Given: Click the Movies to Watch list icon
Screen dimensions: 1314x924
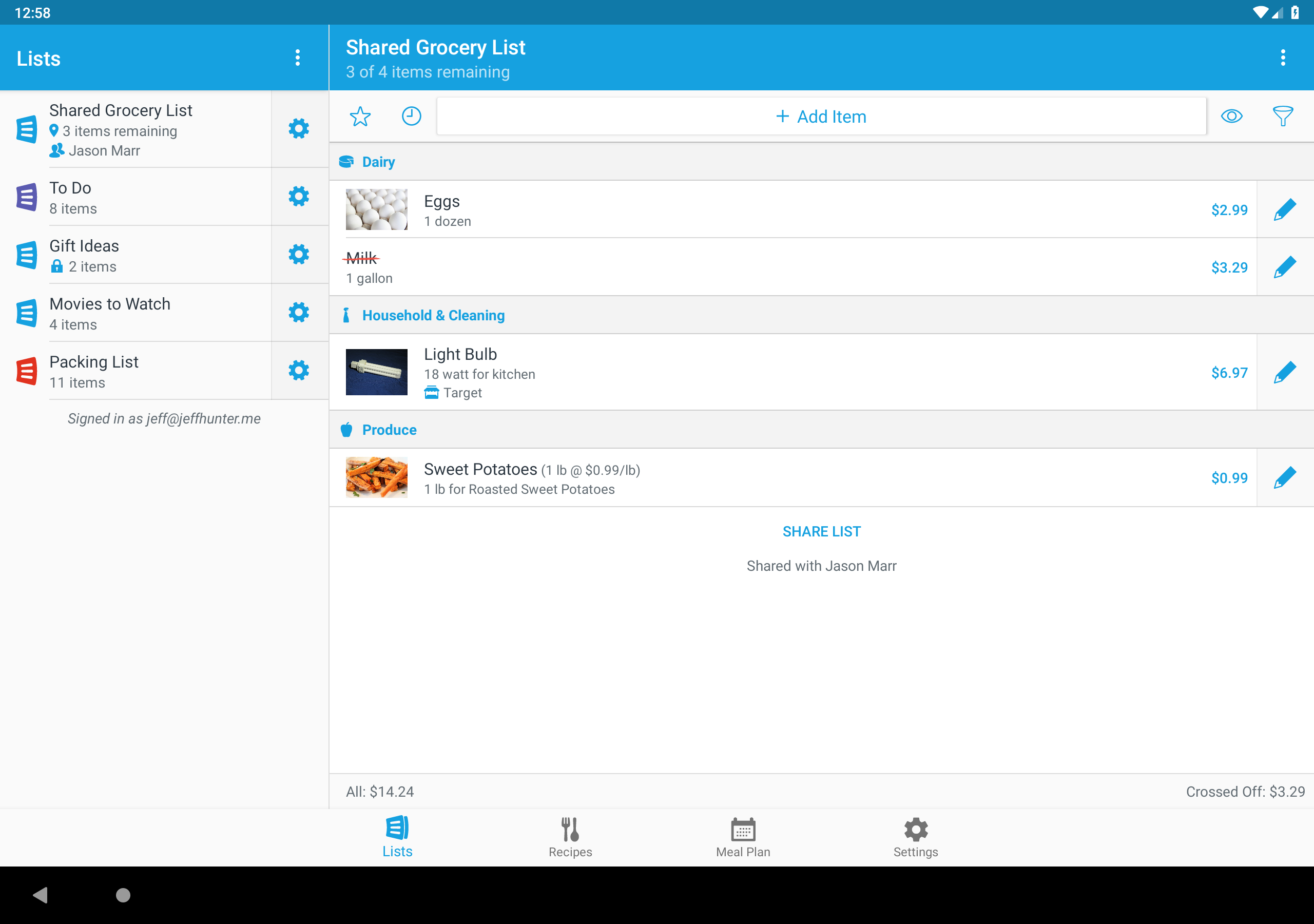Looking at the screenshot, I should tap(27, 313).
